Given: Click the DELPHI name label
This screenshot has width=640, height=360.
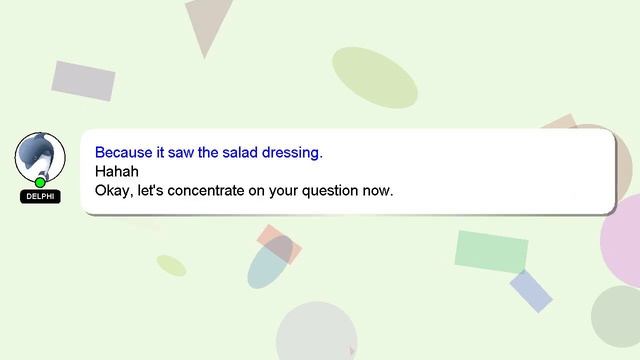Looking at the screenshot, I should click(40, 196).
